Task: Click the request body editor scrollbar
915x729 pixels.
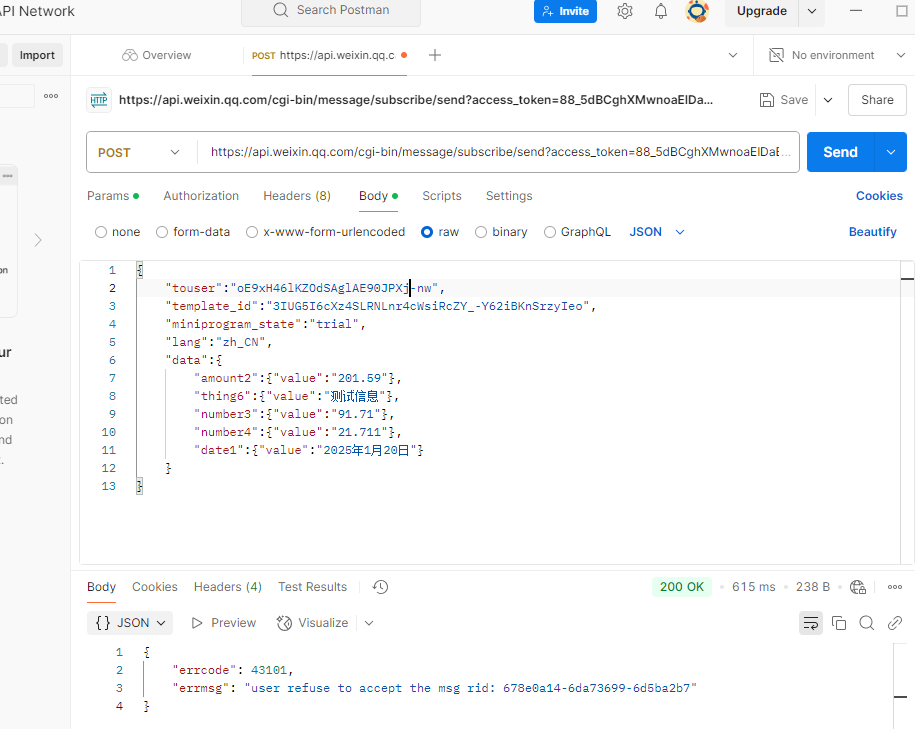Action: pyautogui.click(x=907, y=411)
